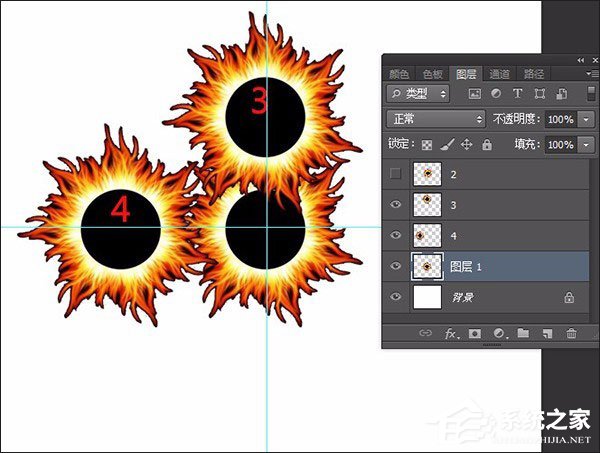Switch to the 通道 tab
This screenshot has width=600, height=453.
(499, 73)
